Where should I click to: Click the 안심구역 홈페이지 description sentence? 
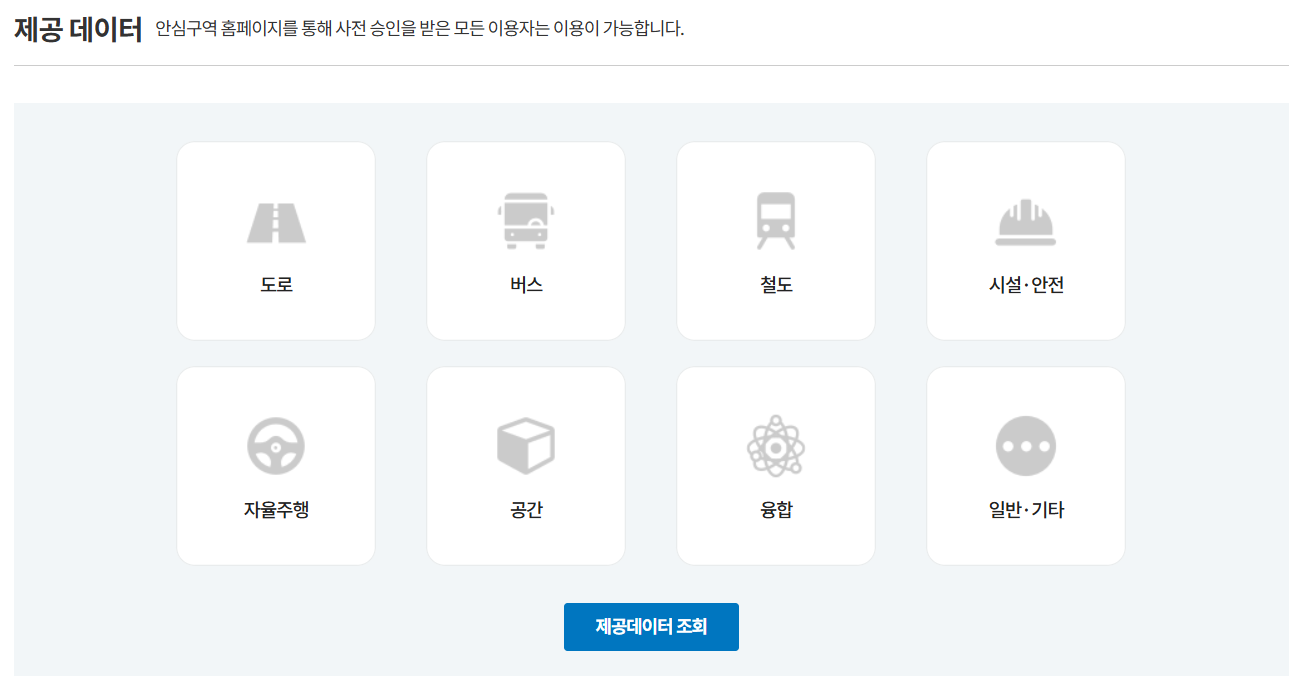pyautogui.click(x=420, y=29)
